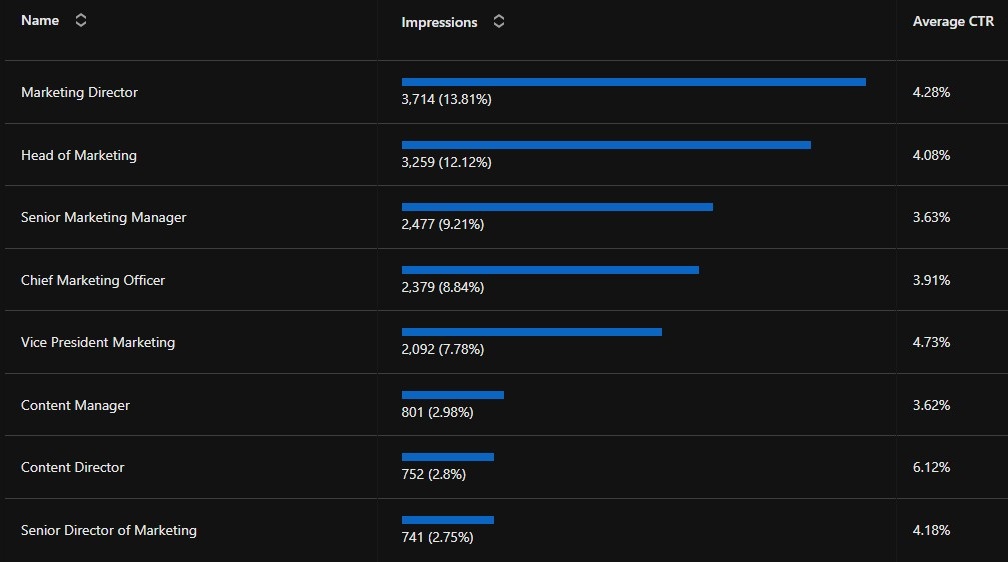Image resolution: width=1008 pixels, height=562 pixels.
Task: Sort table by Name column icon
Action: (x=81, y=21)
